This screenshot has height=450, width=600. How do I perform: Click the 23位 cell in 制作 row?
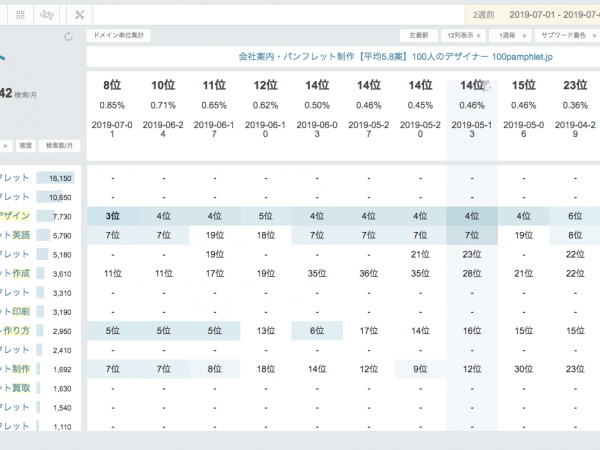pyautogui.click(x=575, y=369)
